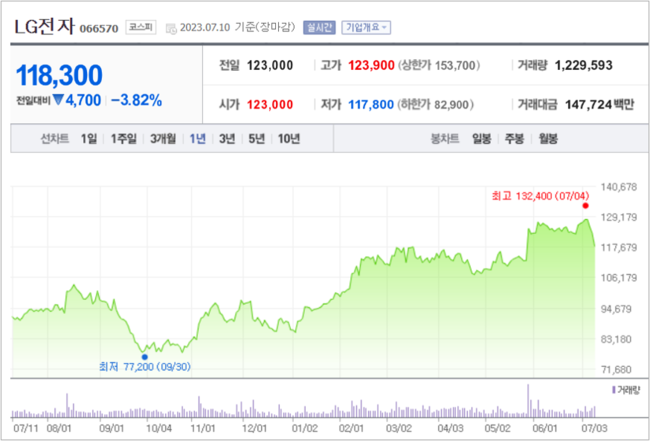
Task: Click the 거래량 value 1,229,593
Action: [584, 65]
